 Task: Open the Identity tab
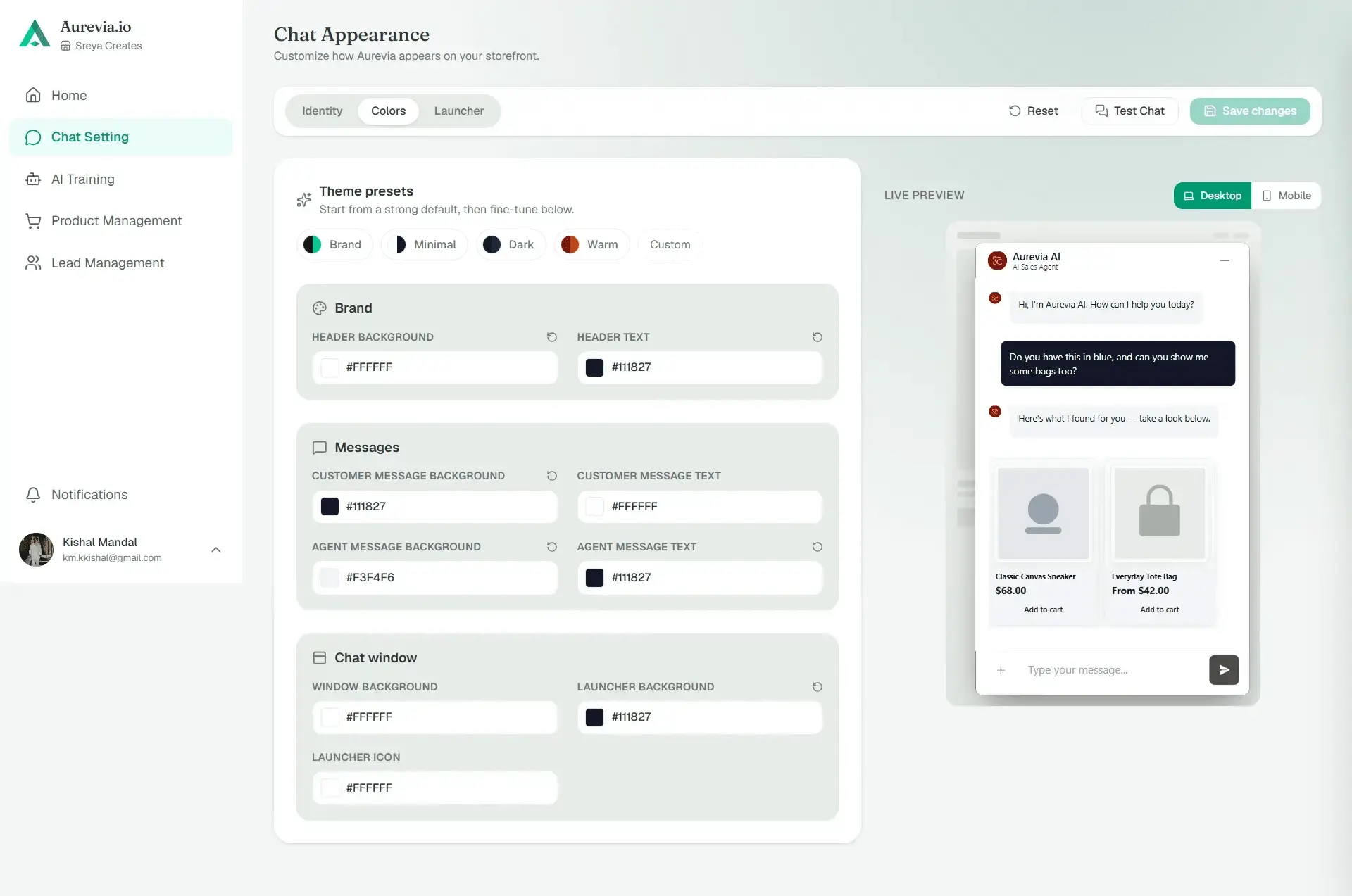point(323,111)
